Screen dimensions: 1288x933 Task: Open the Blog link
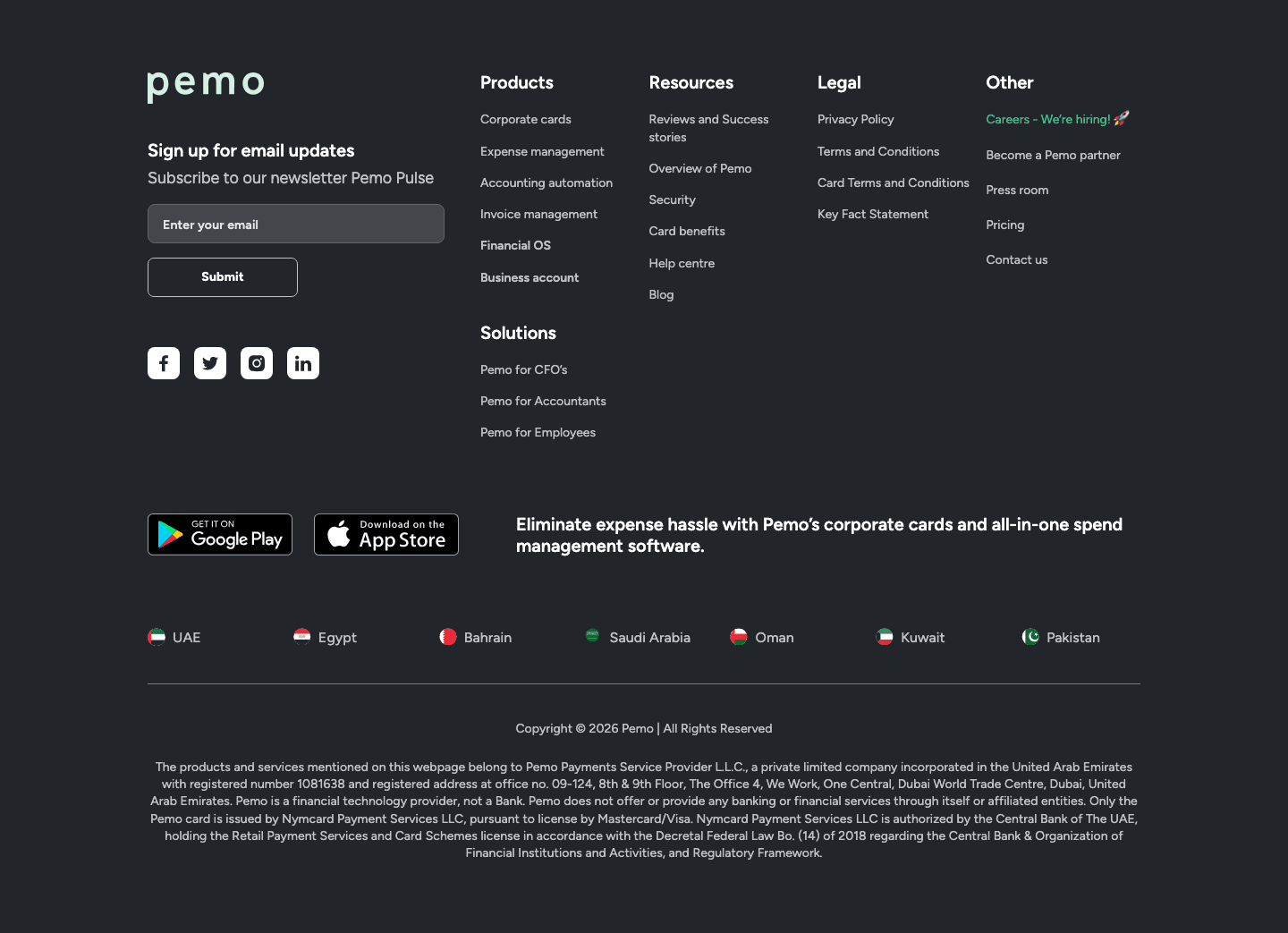(662, 294)
